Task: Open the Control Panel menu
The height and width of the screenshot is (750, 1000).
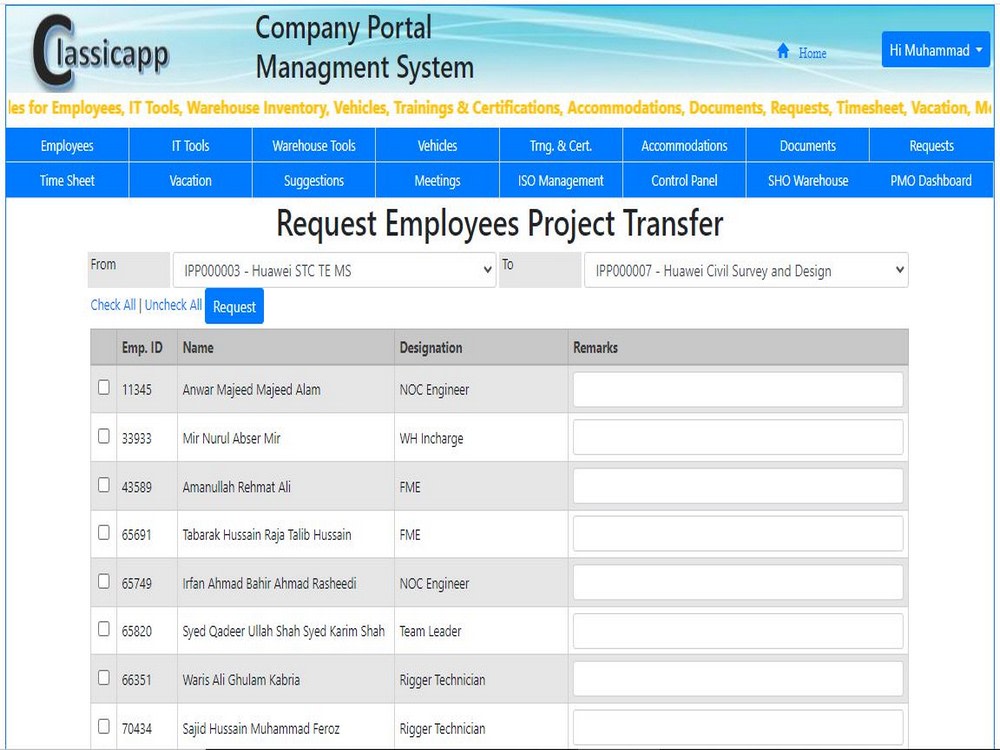Action: click(684, 180)
